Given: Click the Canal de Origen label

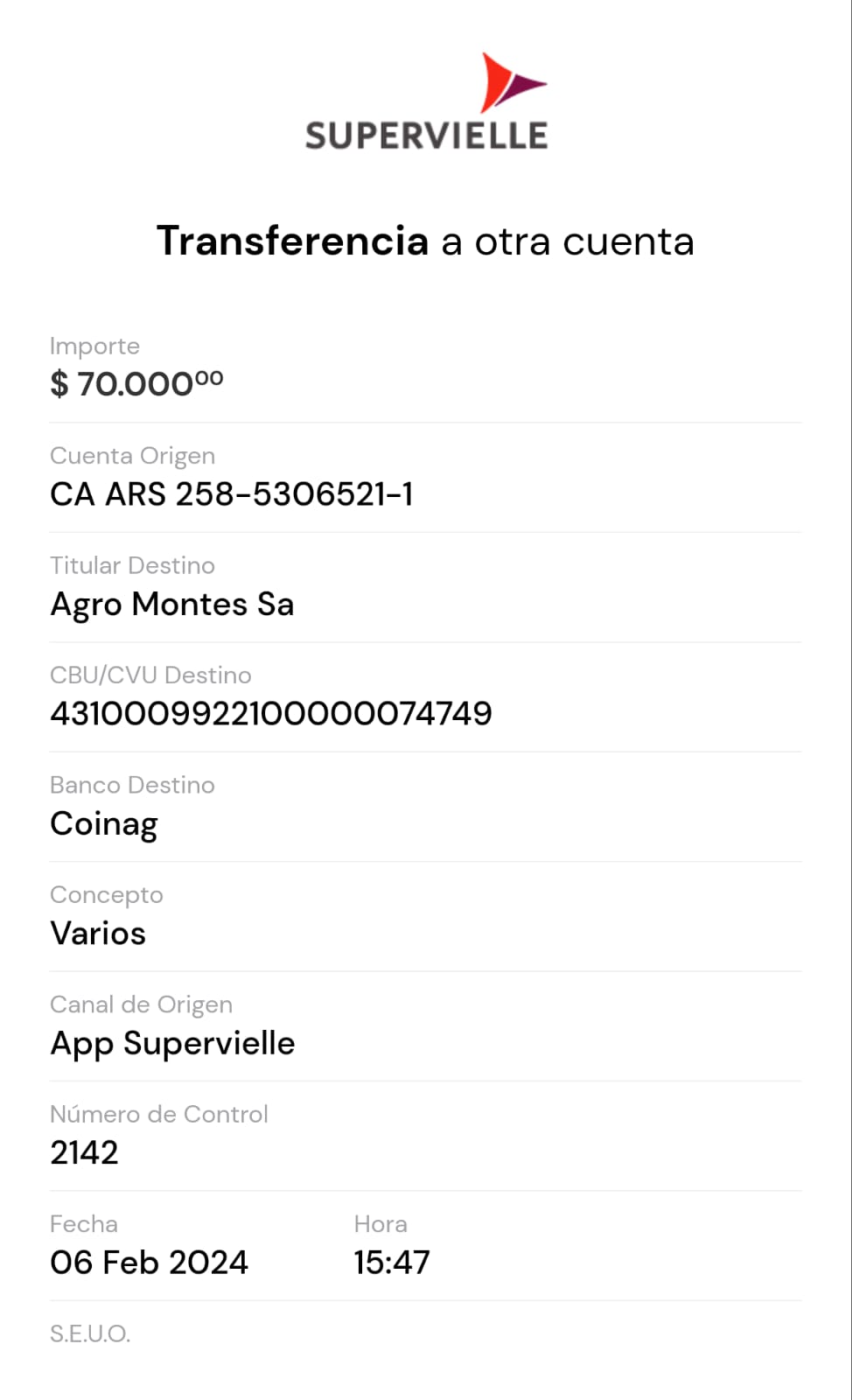Looking at the screenshot, I should coord(141,1004).
